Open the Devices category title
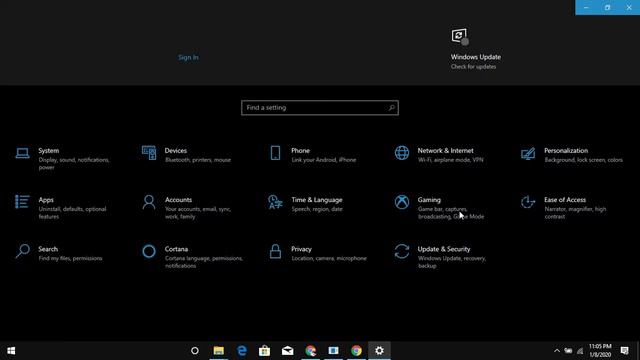The image size is (640, 360). [176, 151]
